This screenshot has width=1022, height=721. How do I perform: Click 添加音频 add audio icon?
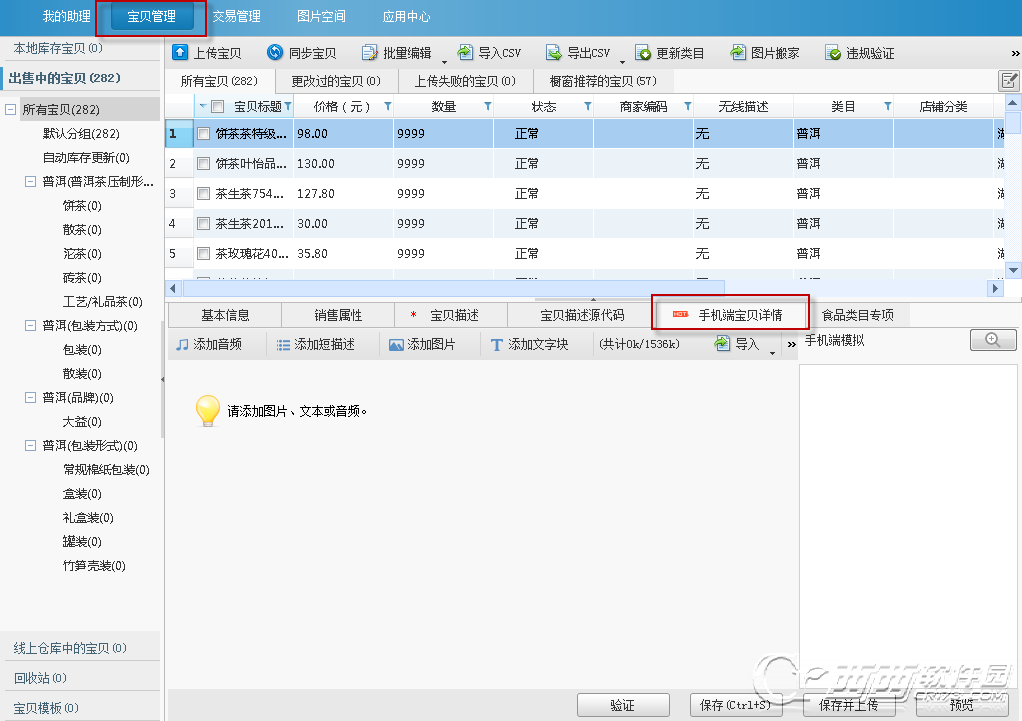click(x=182, y=344)
